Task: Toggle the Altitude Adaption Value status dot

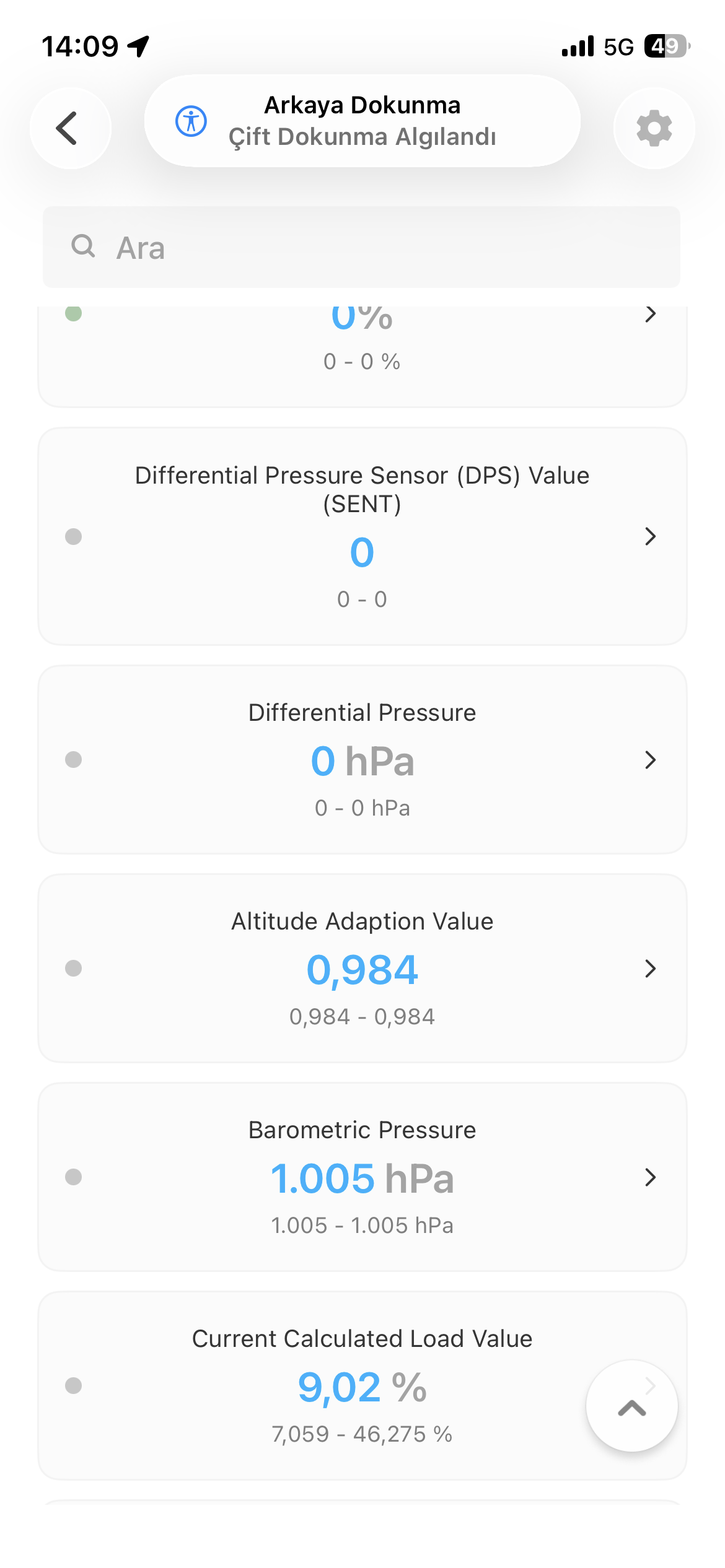Action: click(x=73, y=968)
